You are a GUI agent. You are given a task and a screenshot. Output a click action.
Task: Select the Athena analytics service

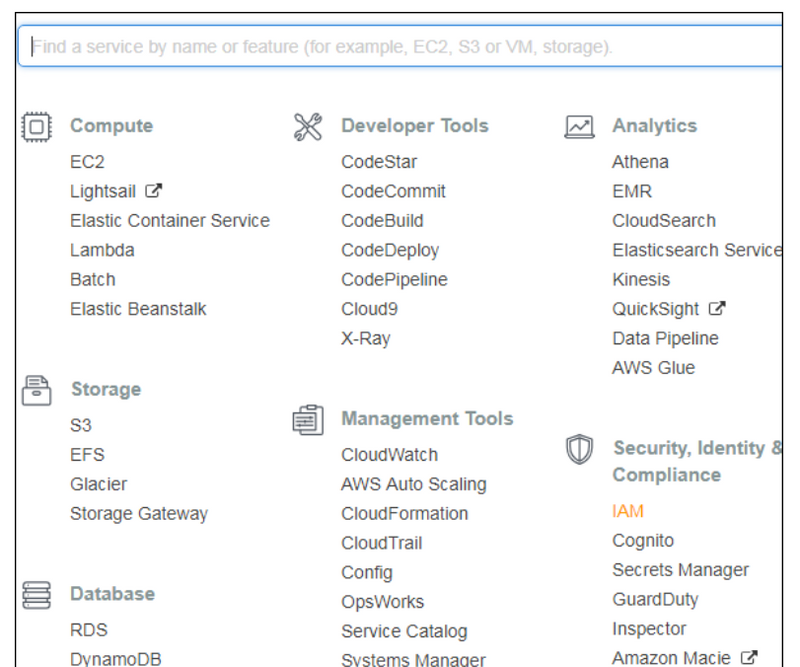pos(640,162)
